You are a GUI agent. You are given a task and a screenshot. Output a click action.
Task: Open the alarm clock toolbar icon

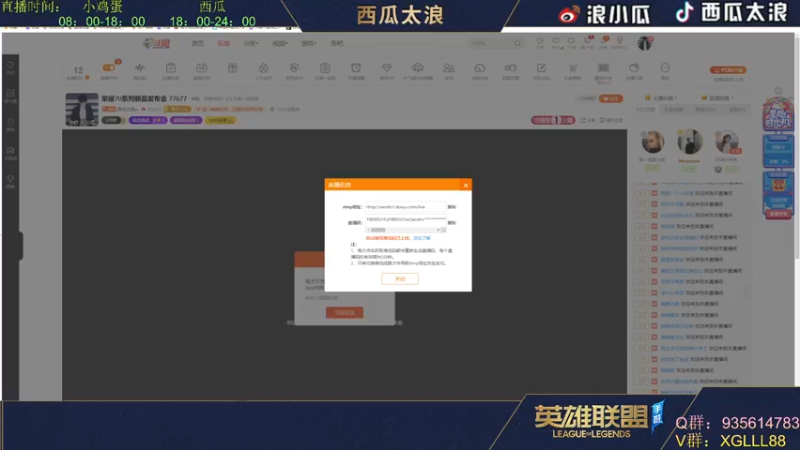pyautogui.click(x=356, y=67)
